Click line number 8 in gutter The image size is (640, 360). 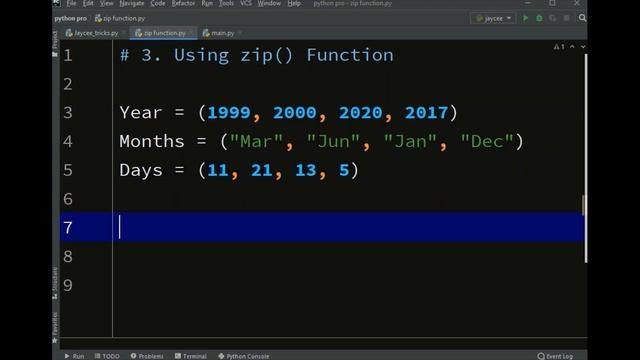coord(68,256)
